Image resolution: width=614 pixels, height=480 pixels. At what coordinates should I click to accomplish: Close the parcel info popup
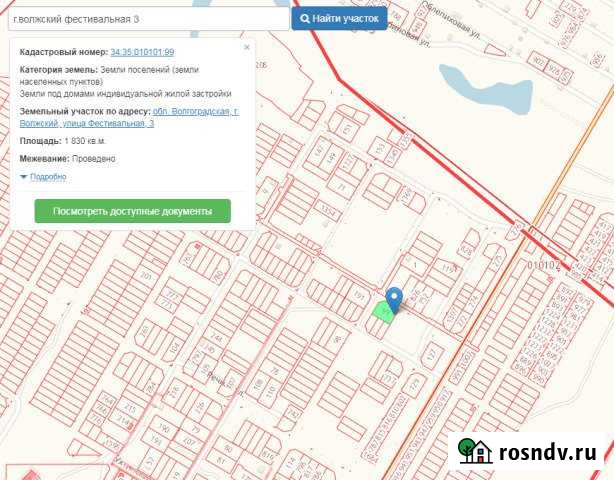(x=247, y=47)
